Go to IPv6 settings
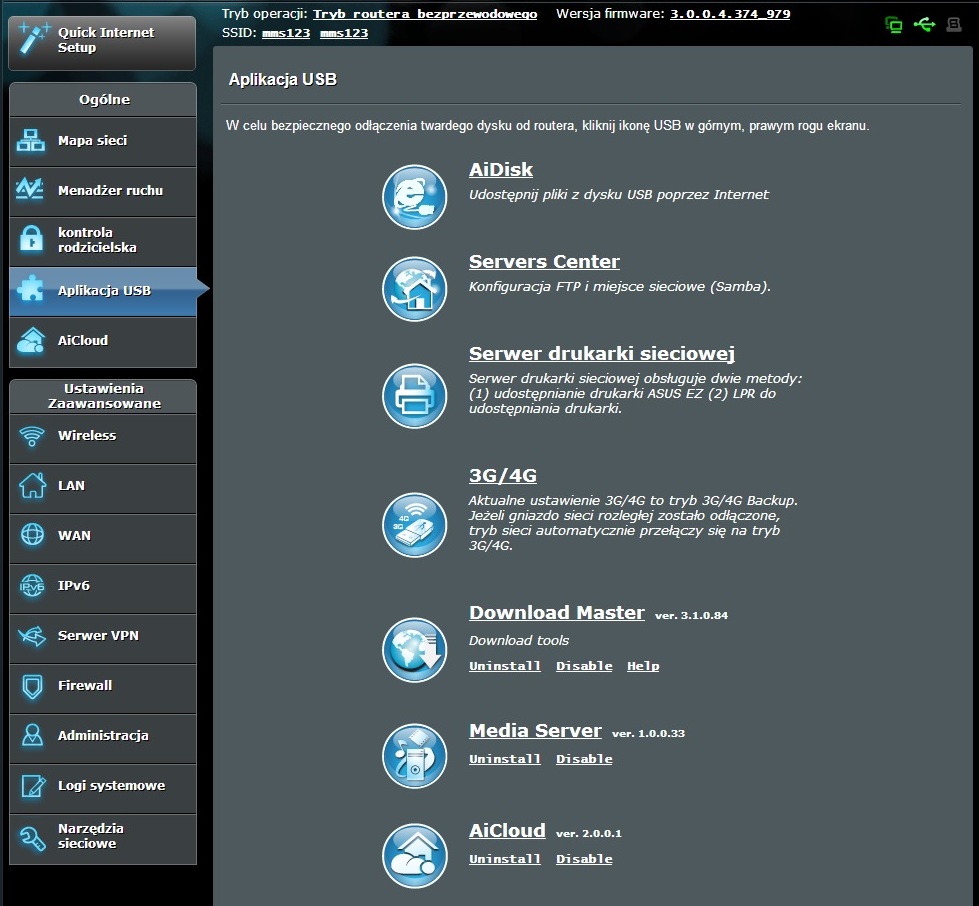The height and width of the screenshot is (906, 979). [x=103, y=588]
